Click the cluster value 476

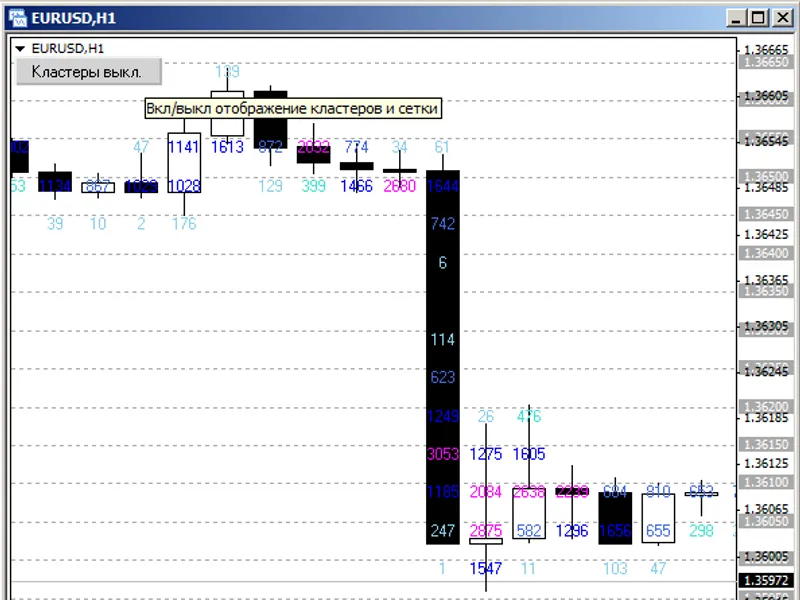click(529, 416)
